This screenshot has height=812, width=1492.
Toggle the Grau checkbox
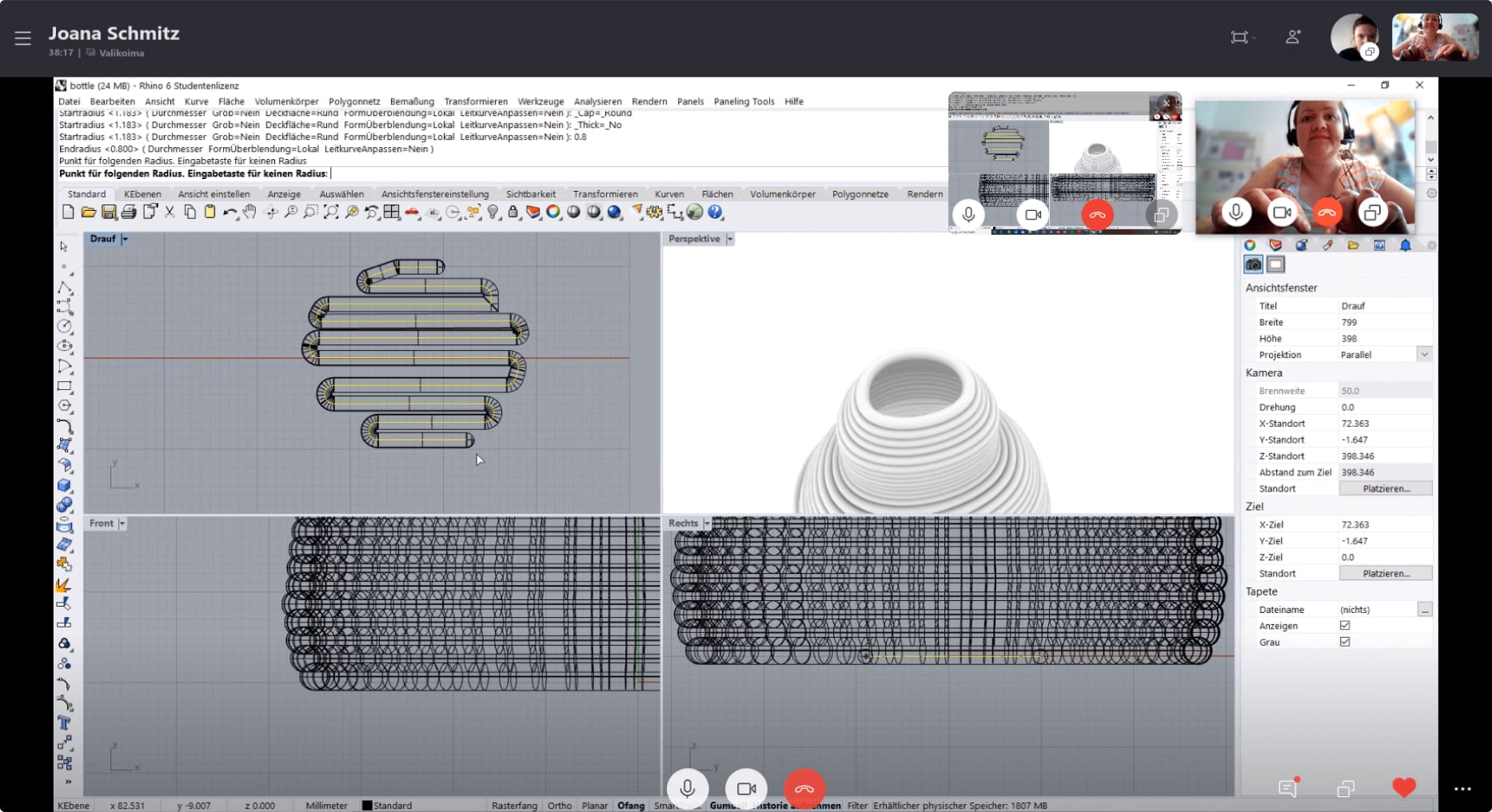pos(1345,642)
